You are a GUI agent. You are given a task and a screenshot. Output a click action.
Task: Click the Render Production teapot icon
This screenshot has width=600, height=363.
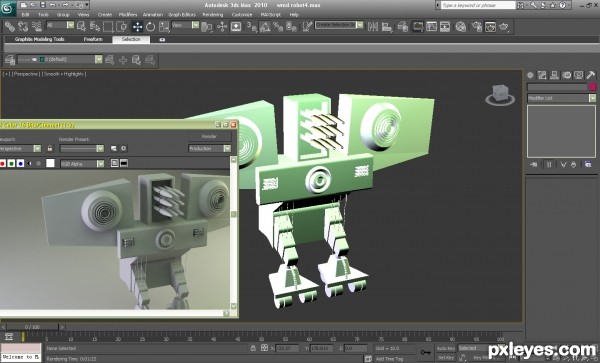point(504,26)
